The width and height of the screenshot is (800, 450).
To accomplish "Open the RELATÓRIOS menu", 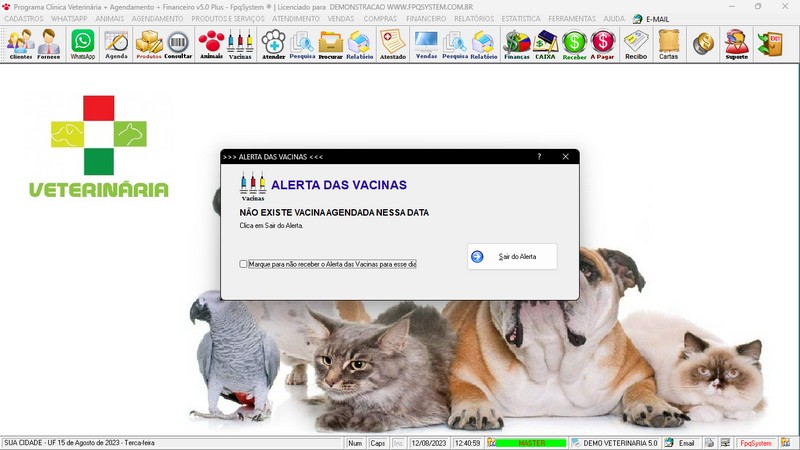I will click(x=474, y=19).
